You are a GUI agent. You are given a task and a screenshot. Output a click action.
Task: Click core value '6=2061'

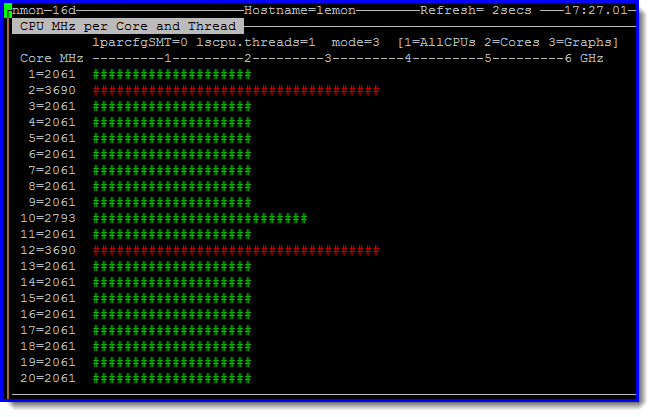(52, 154)
